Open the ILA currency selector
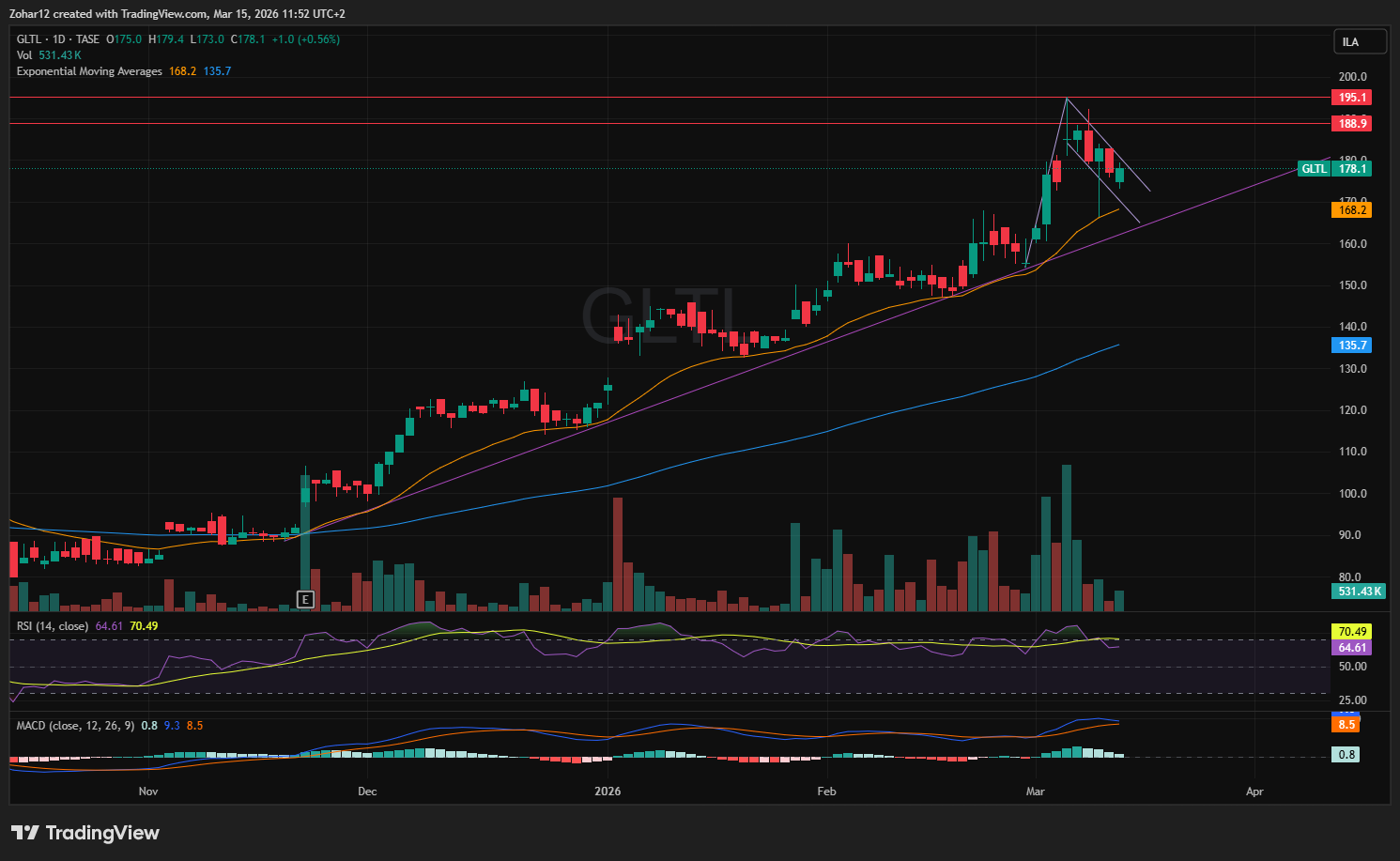 1360,42
